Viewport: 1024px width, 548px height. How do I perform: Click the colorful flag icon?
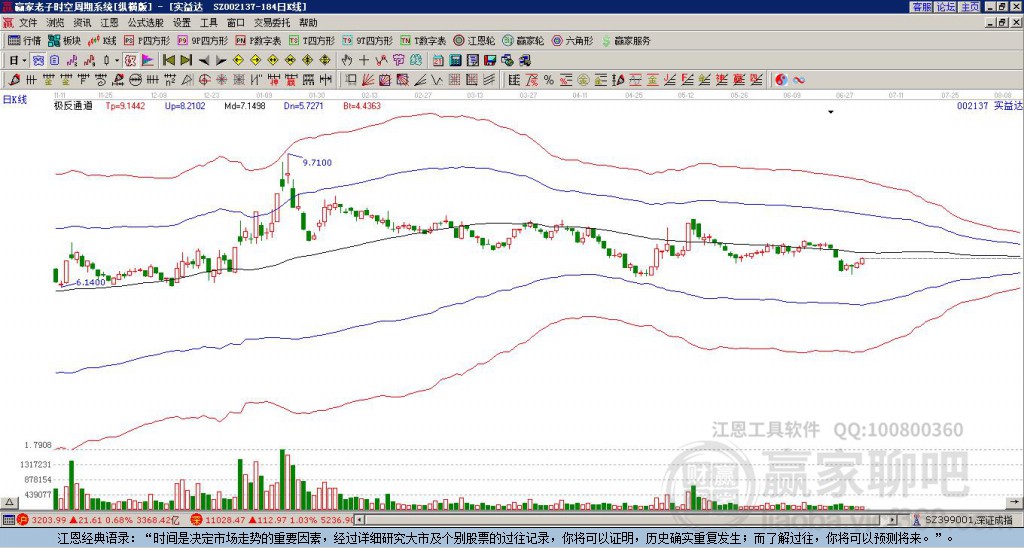point(148,61)
